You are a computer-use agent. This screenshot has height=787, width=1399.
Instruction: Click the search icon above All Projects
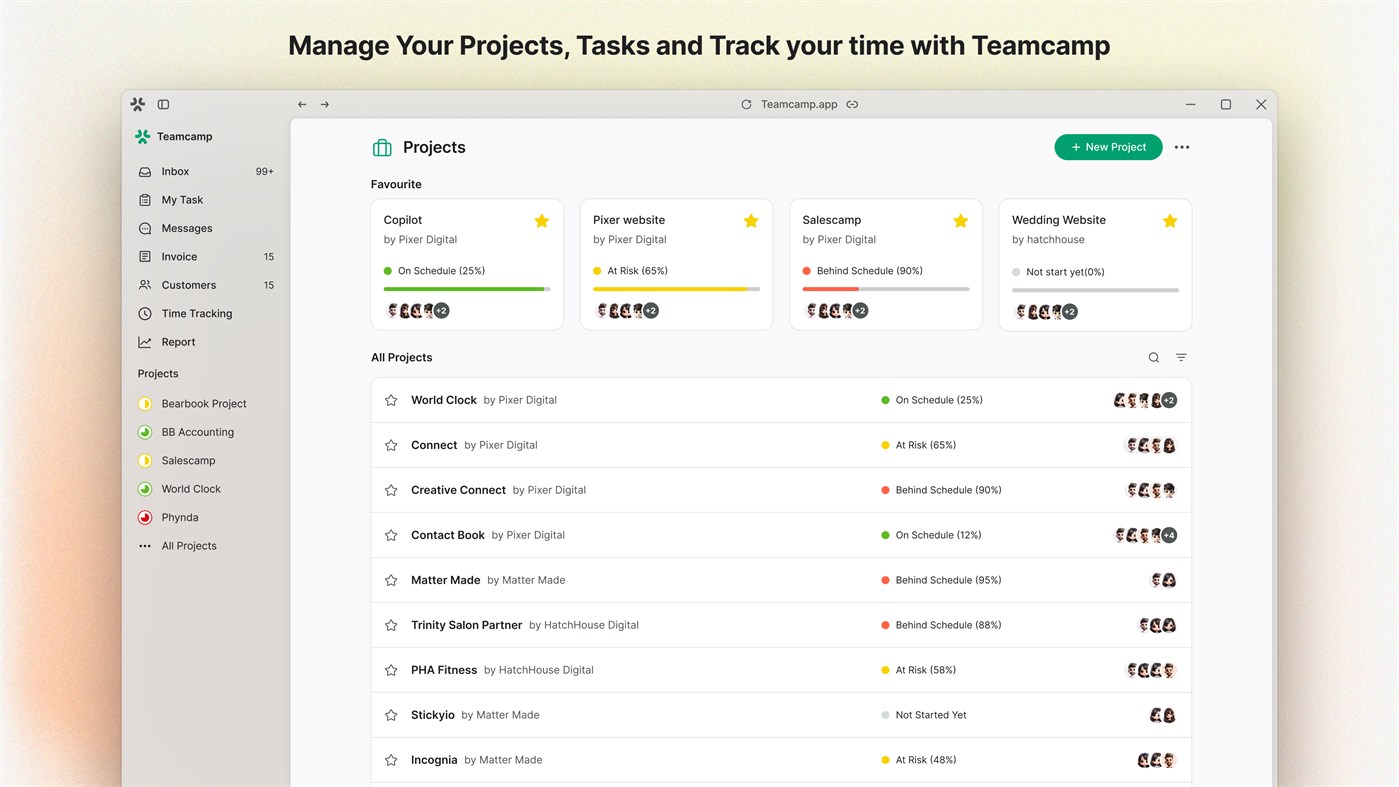click(1152, 357)
